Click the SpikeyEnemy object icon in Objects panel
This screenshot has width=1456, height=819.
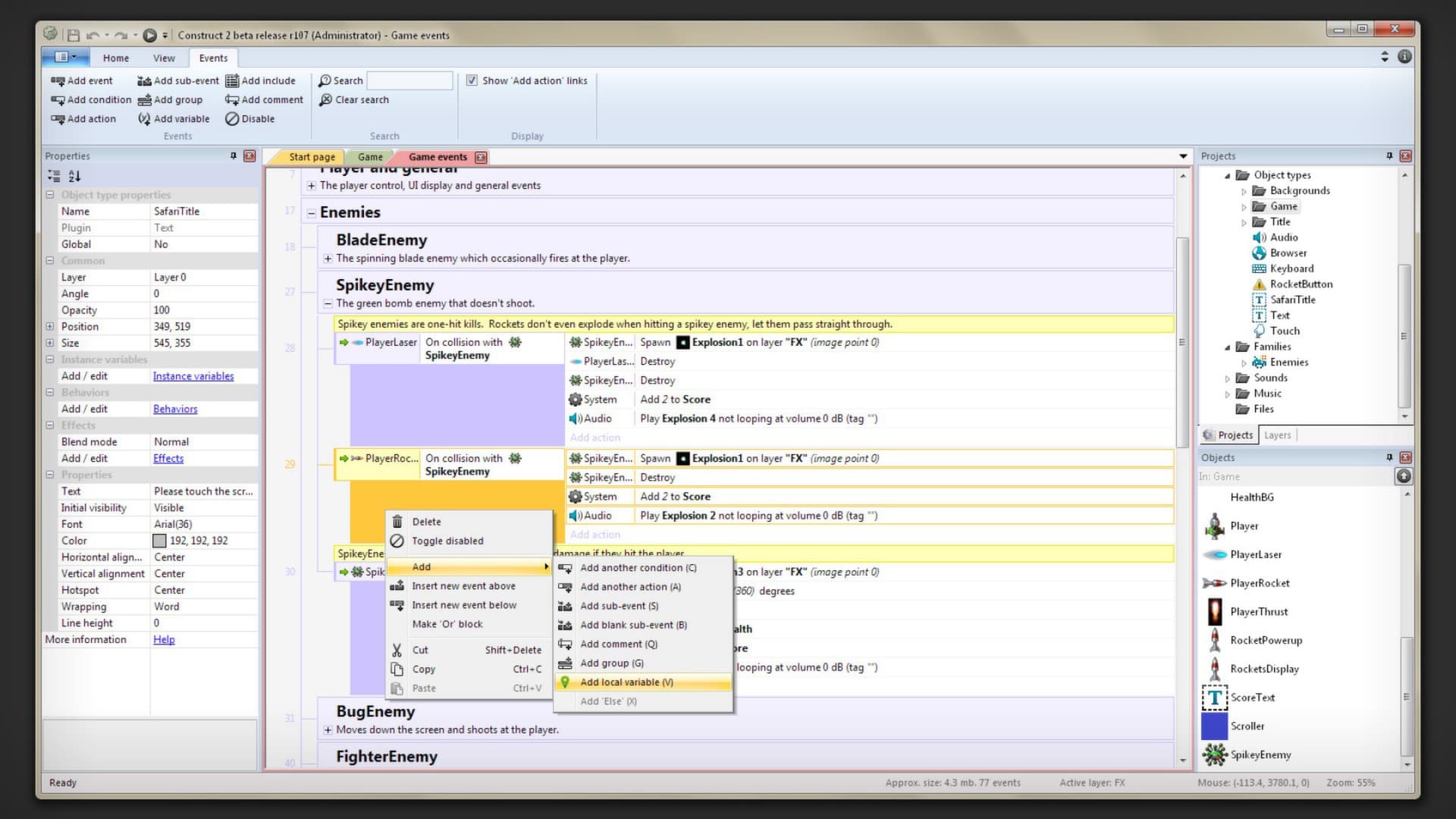tap(1214, 754)
